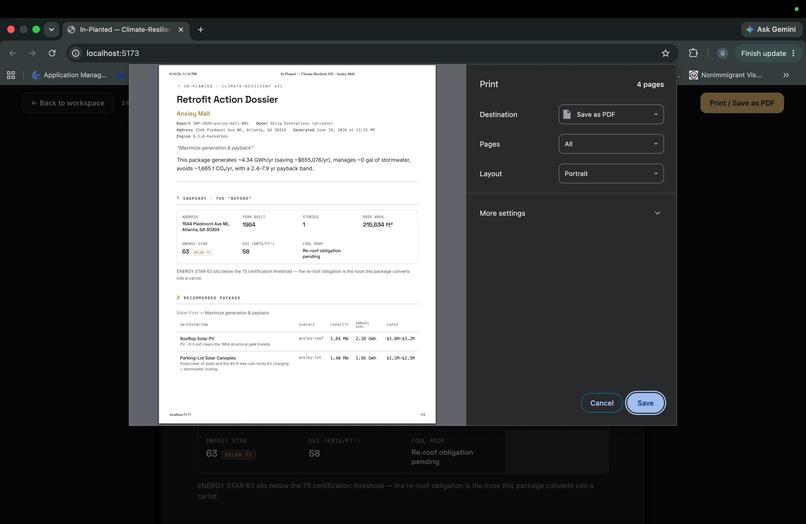Click the site info icon in address bar

coord(76,53)
